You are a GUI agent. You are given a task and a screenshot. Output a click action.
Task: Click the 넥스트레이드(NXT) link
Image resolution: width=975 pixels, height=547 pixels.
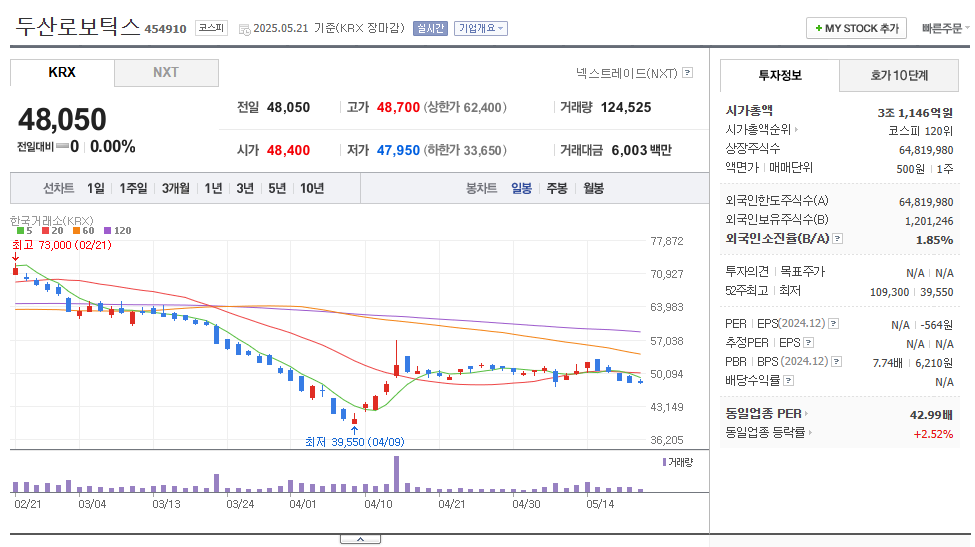click(626, 73)
